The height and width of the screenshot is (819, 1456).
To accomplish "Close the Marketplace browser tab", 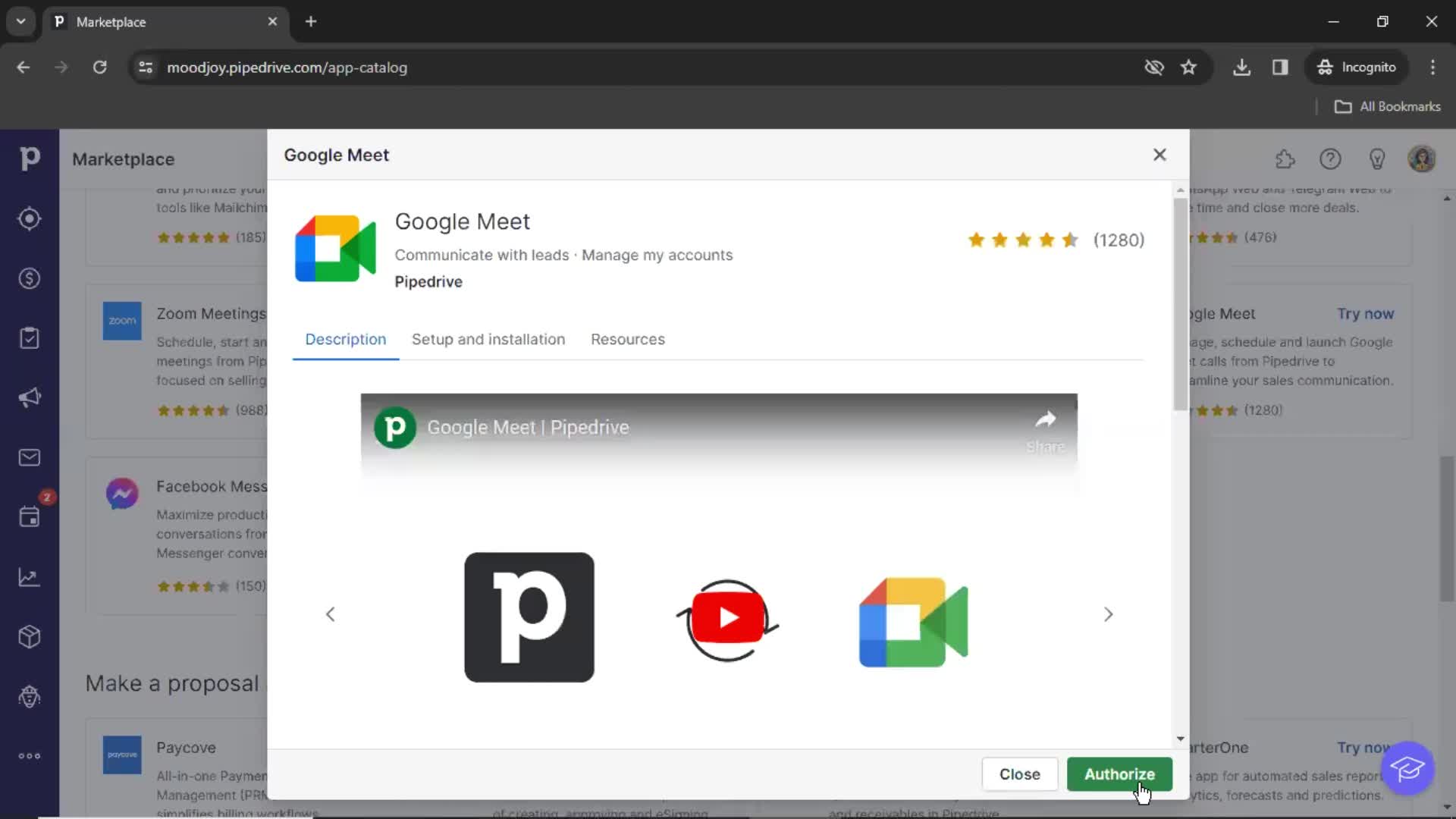I will (272, 21).
